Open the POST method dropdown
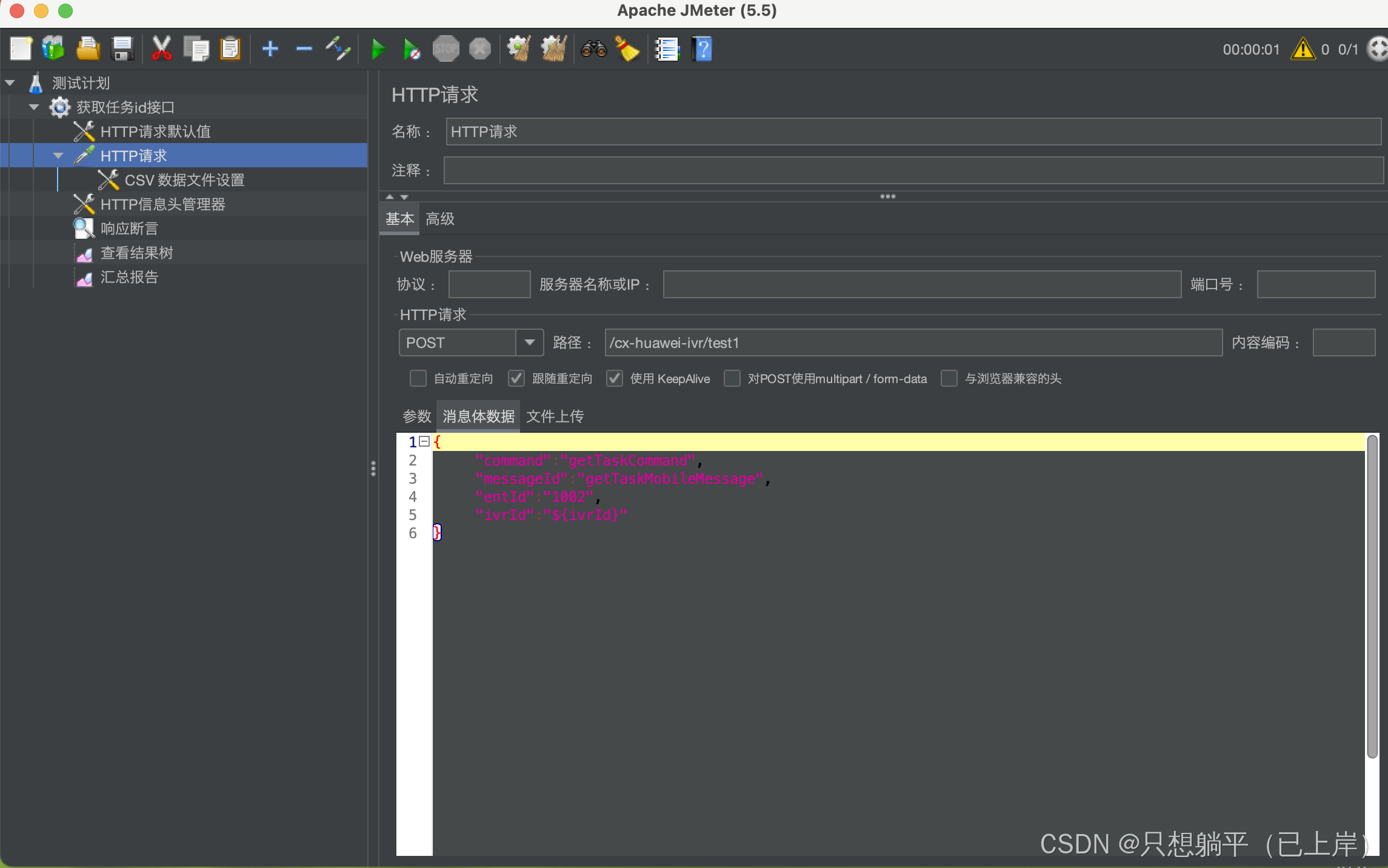Image resolution: width=1388 pixels, height=868 pixels. click(529, 342)
